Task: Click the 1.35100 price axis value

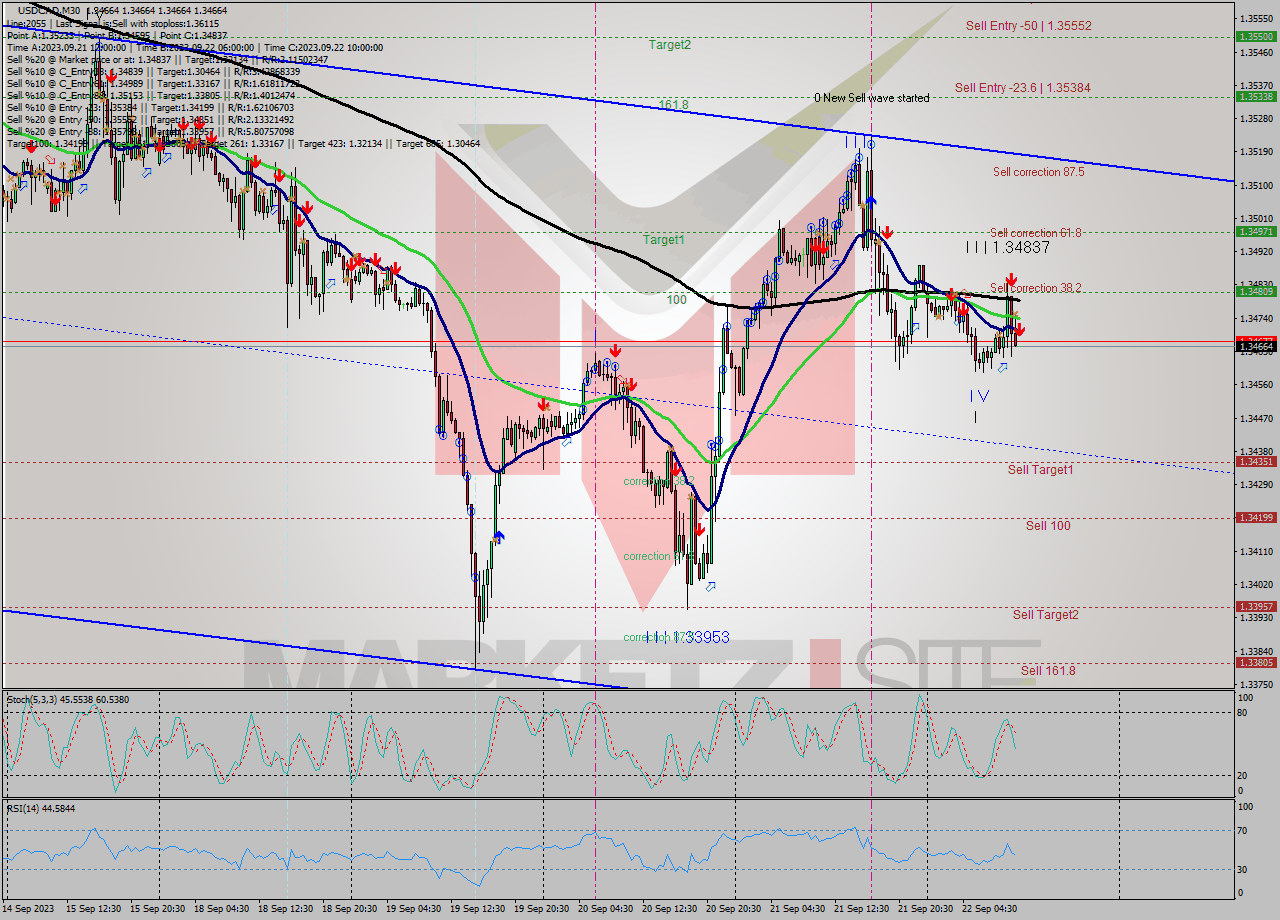Action: pyautogui.click(x=1256, y=185)
